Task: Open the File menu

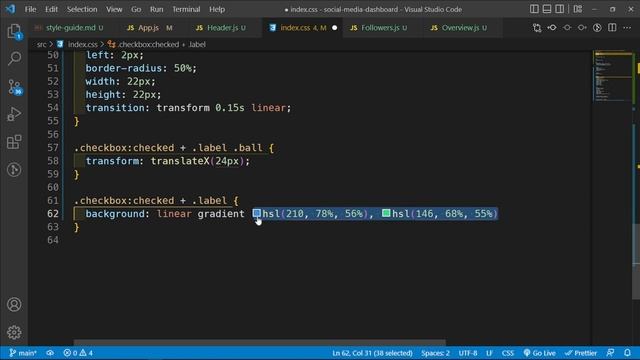Action: [x=31, y=9]
